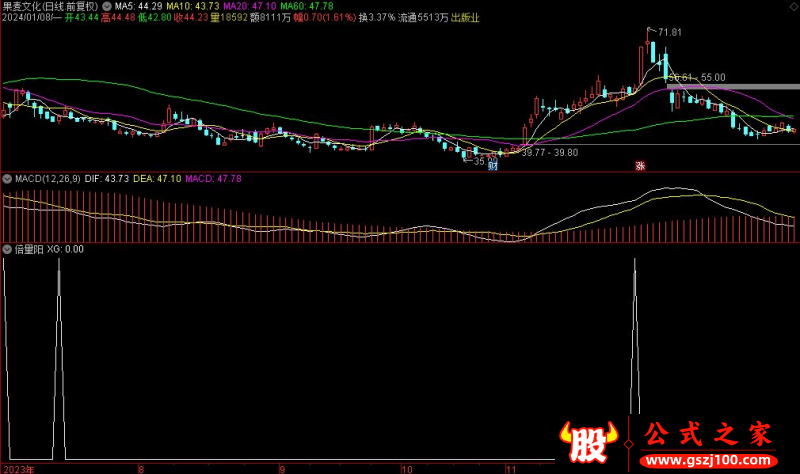Image resolution: width=800 pixels, height=474 pixels.
Task: Click the red 涨 marker icon
Action: point(640,166)
